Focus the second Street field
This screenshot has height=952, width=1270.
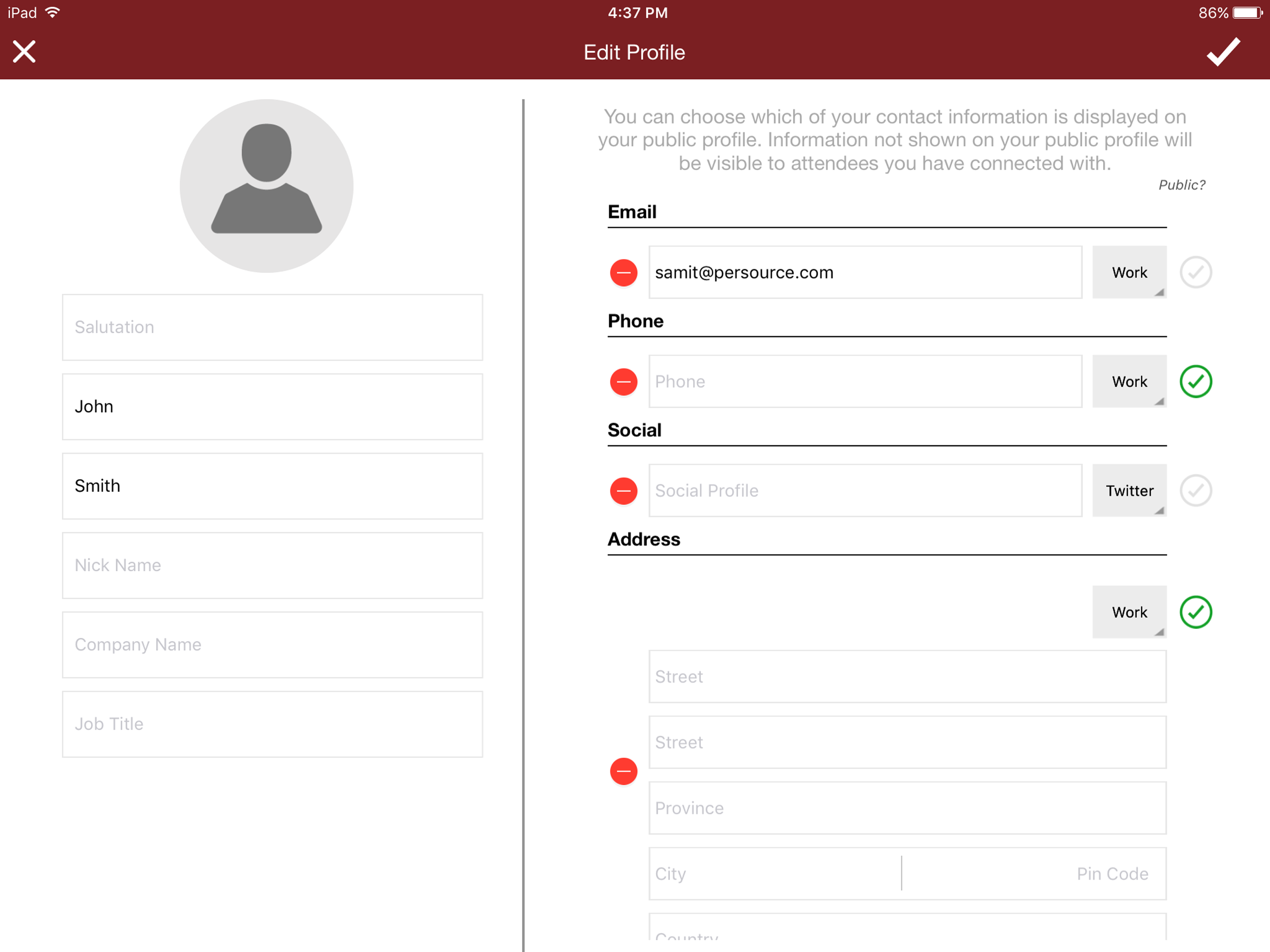tap(907, 742)
